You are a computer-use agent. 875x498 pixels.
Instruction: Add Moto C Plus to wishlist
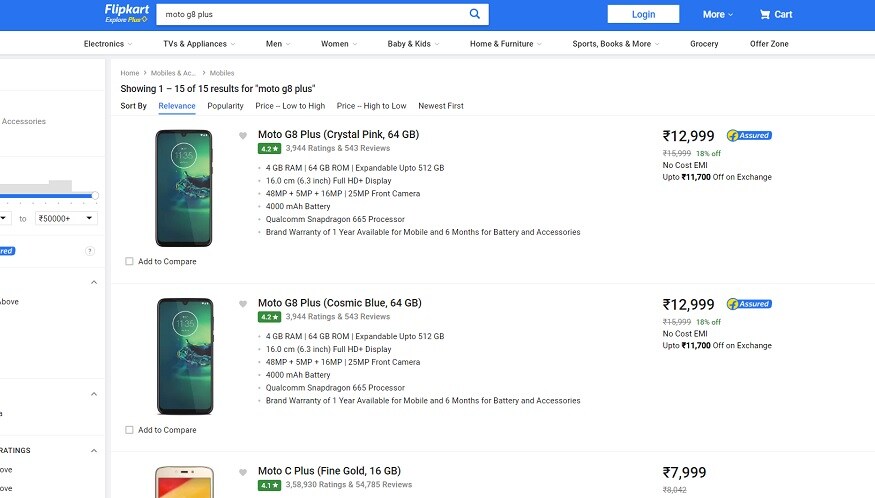[243, 472]
